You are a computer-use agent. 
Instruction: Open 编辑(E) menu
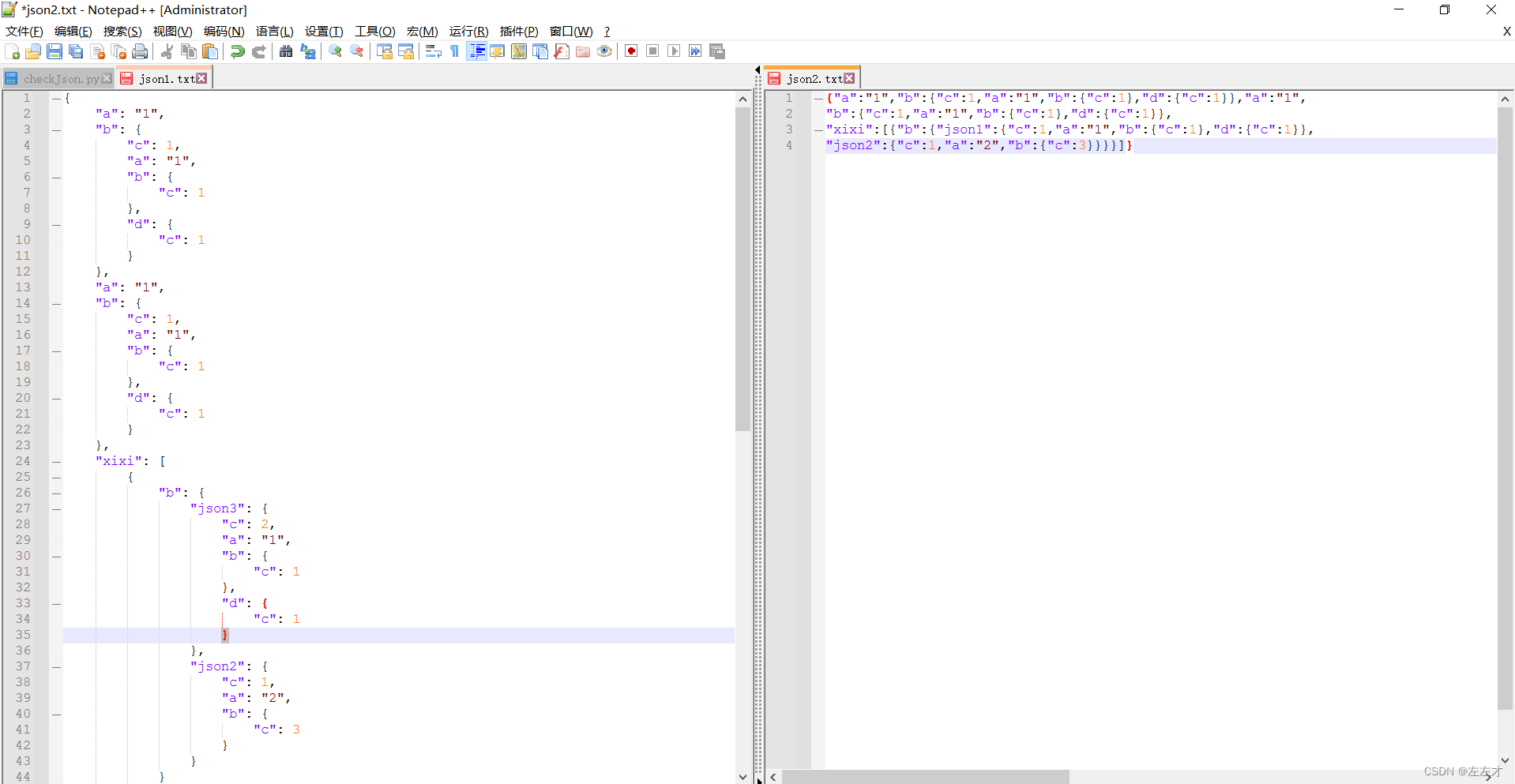[73, 32]
